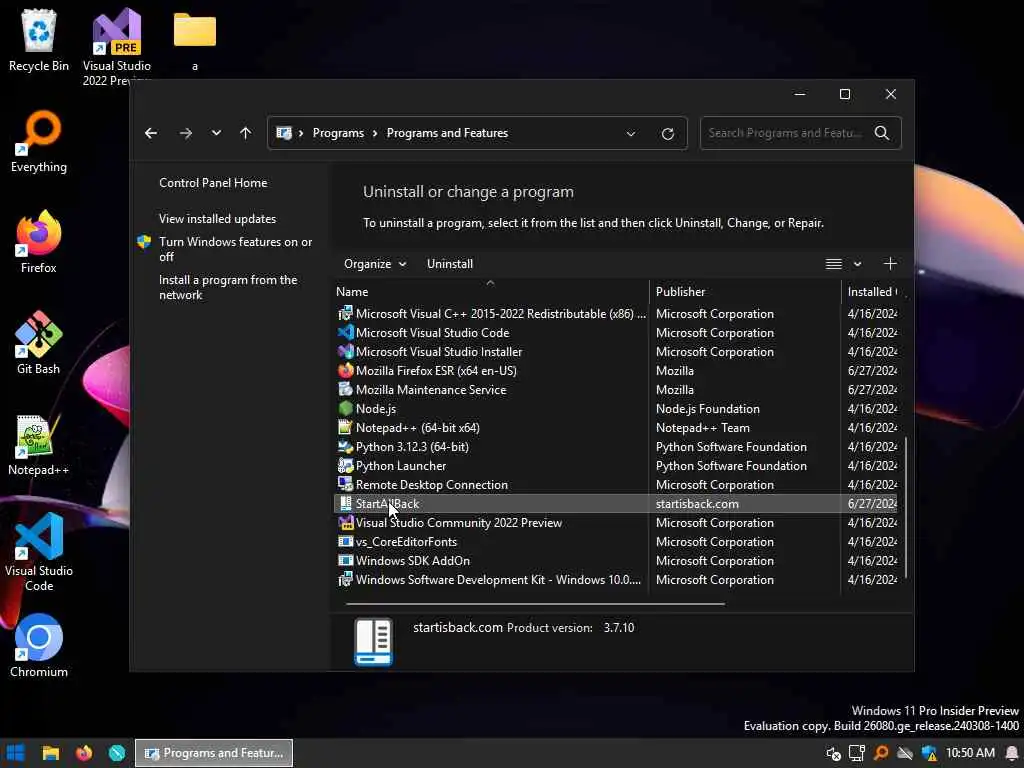The height and width of the screenshot is (768, 1024).
Task: Click the notification bell in system tray
Action: (1013, 753)
